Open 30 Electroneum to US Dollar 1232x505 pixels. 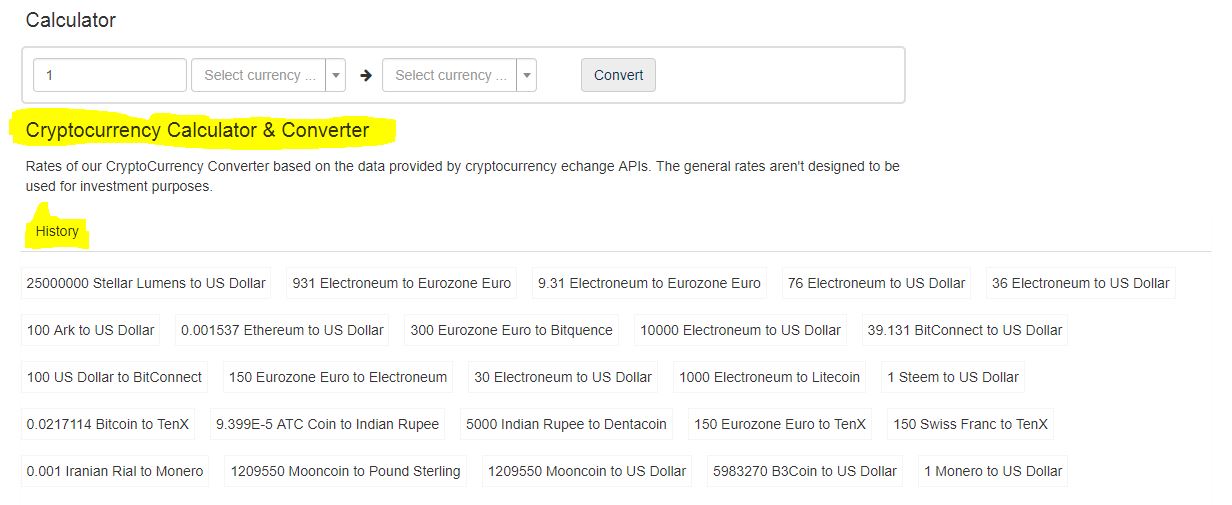[x=563, y=377]
